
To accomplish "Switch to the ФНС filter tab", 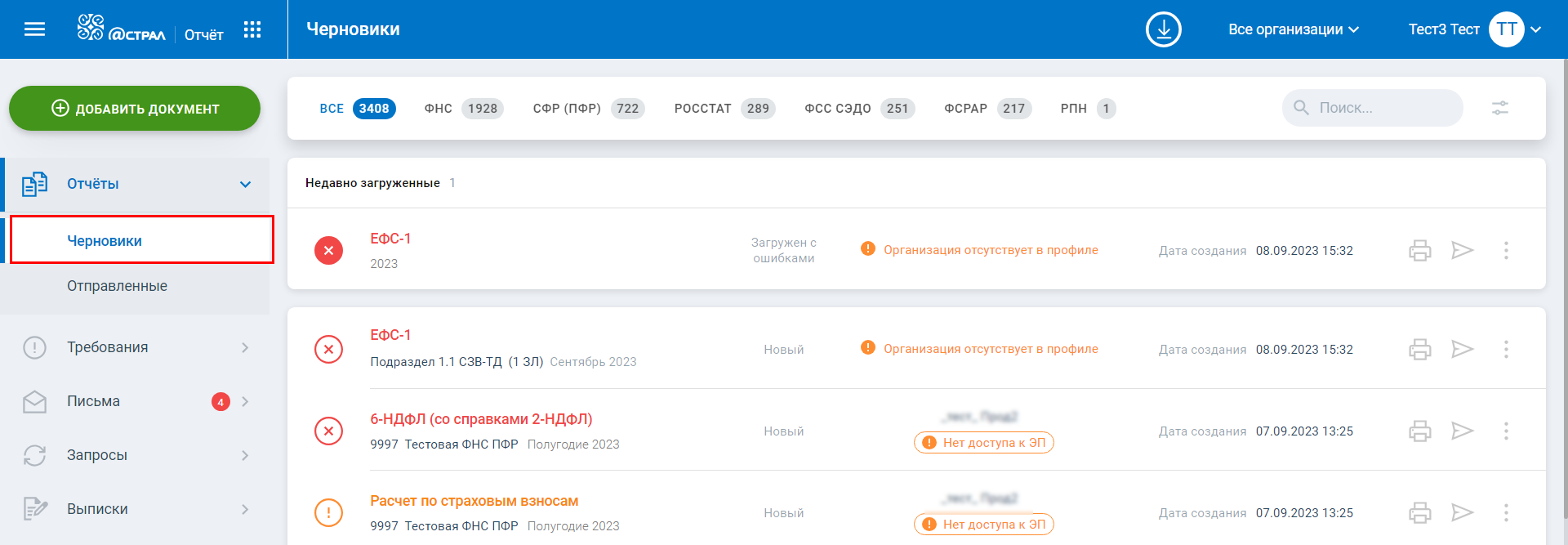I will pos(463,109).
